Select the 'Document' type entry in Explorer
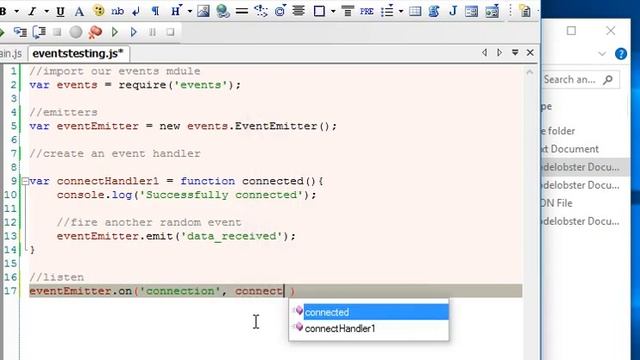Image resolution: width=640 pixels, height=360 pixels. point(571,149)
